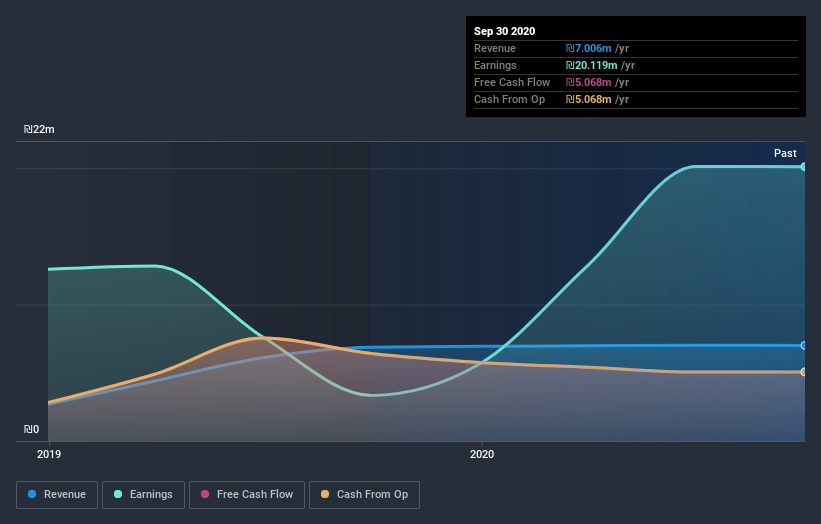Image resolution: width=821 pixels, height=524 pixels.
Task: Toggle the Revenue legend button
Action: (57, 495)
